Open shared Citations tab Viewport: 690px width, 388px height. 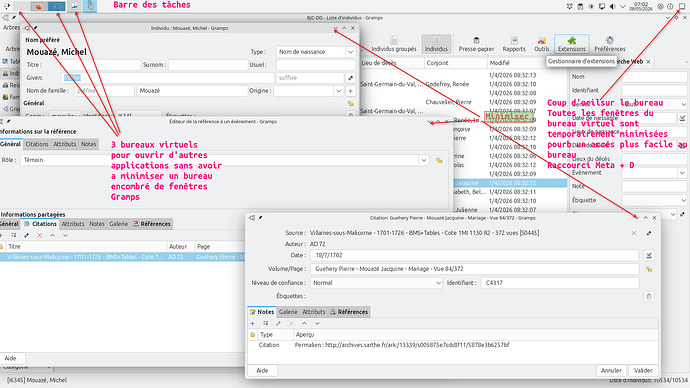(40, 224)
